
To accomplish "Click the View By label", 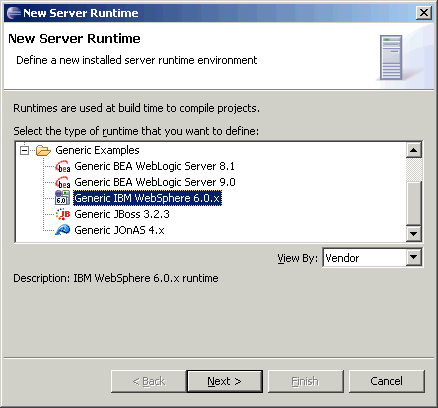I will [x=297, y=258].
